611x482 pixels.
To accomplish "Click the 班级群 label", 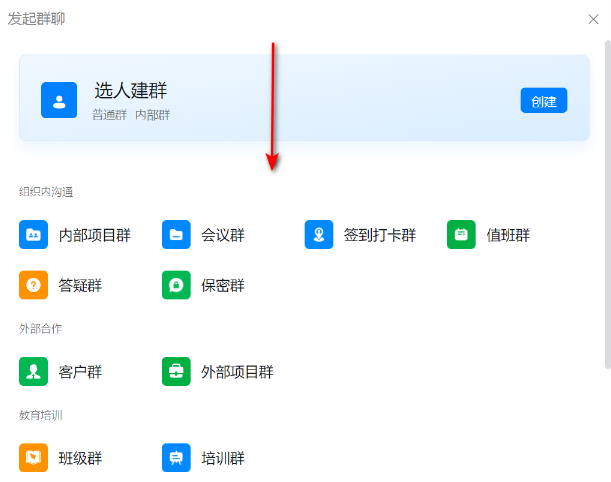I will 80,458.
